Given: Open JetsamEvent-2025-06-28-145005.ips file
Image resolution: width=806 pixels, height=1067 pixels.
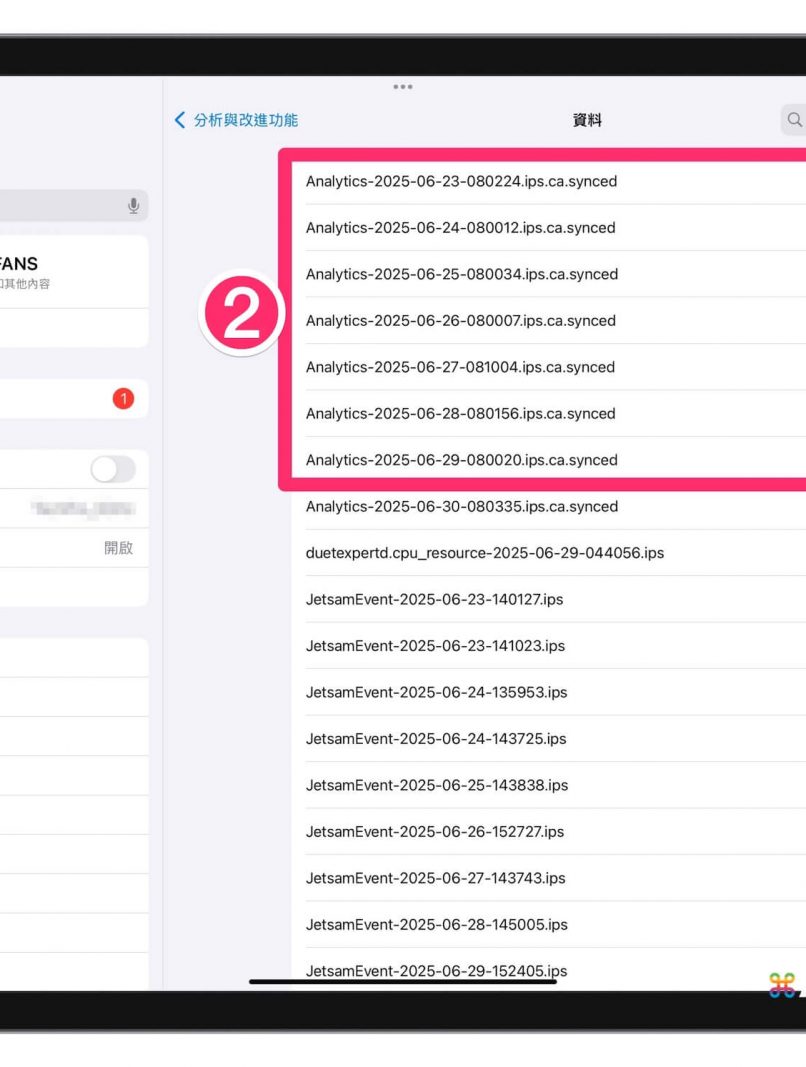Looking at the screenshot, I should click(436, 925).
